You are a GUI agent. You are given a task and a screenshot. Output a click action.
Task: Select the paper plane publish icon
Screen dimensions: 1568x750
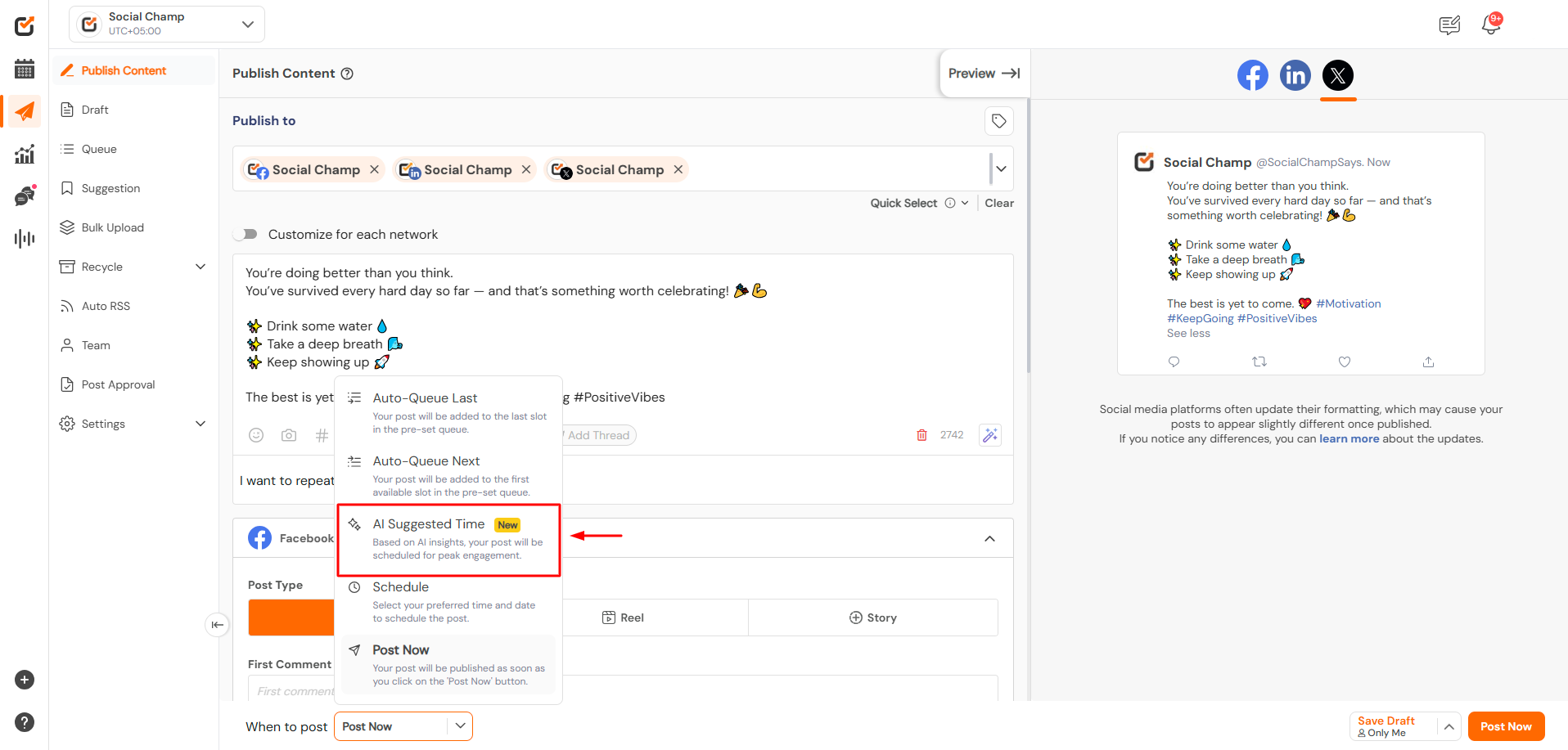click(x=25, y=111)
